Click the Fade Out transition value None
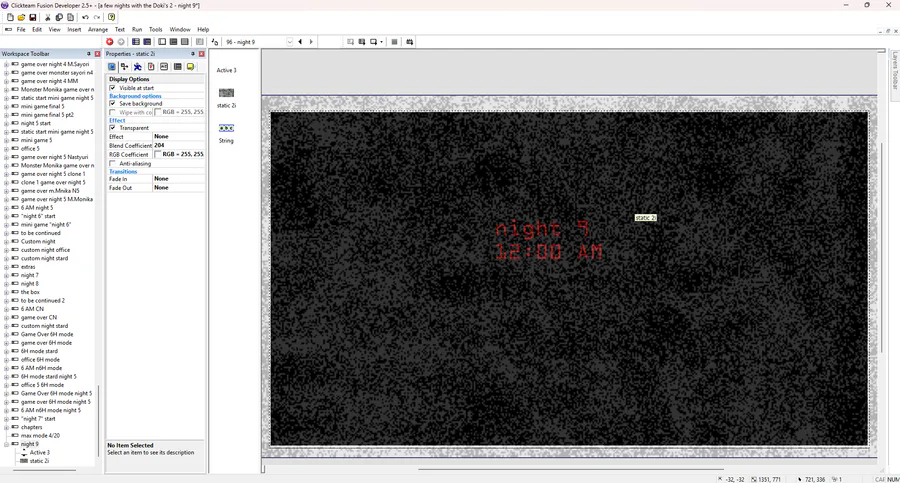Image resolution: width=900 pixels, height=483 pixels. tap(179, 187)
